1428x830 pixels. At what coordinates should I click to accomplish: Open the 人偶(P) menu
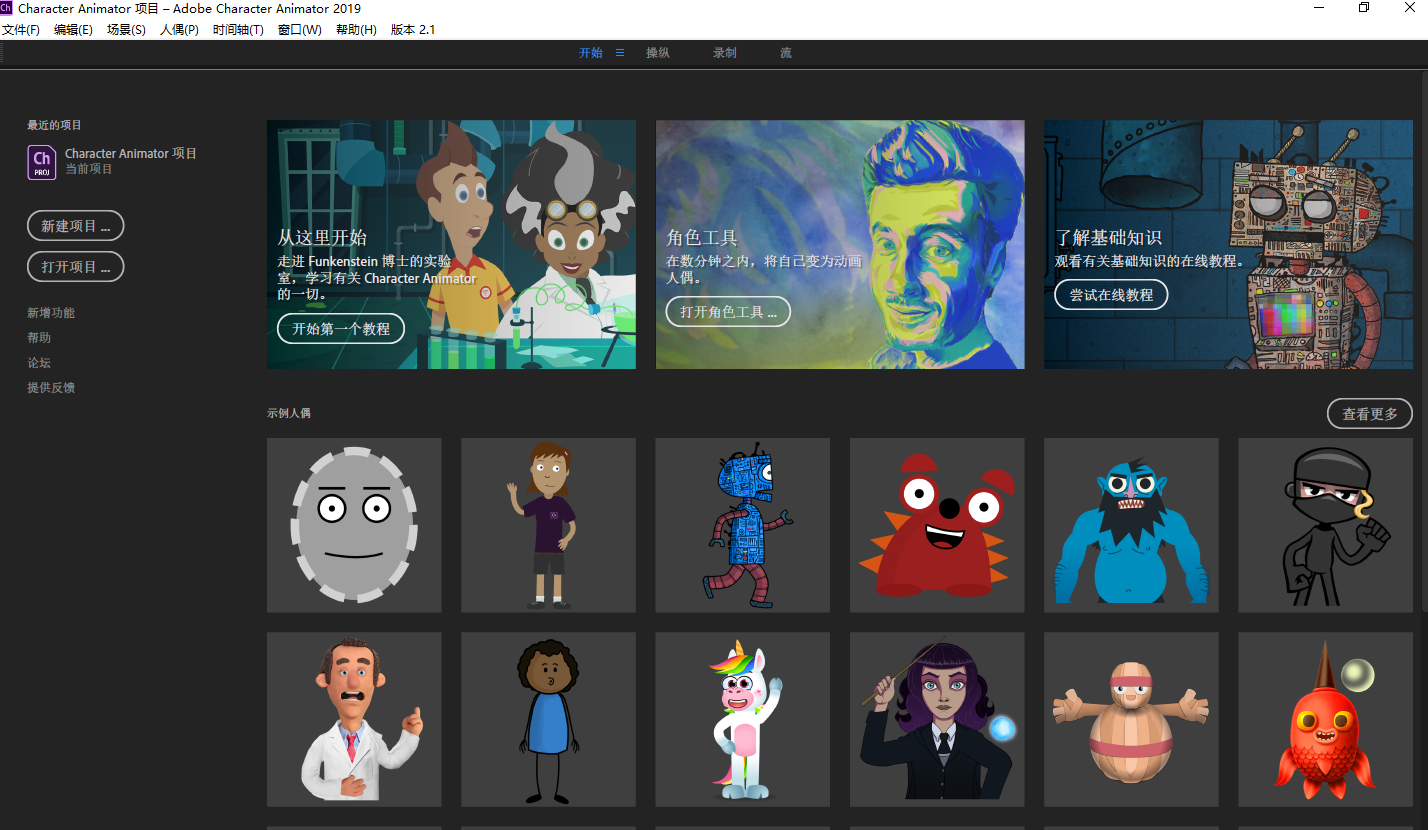coord(179,29)
